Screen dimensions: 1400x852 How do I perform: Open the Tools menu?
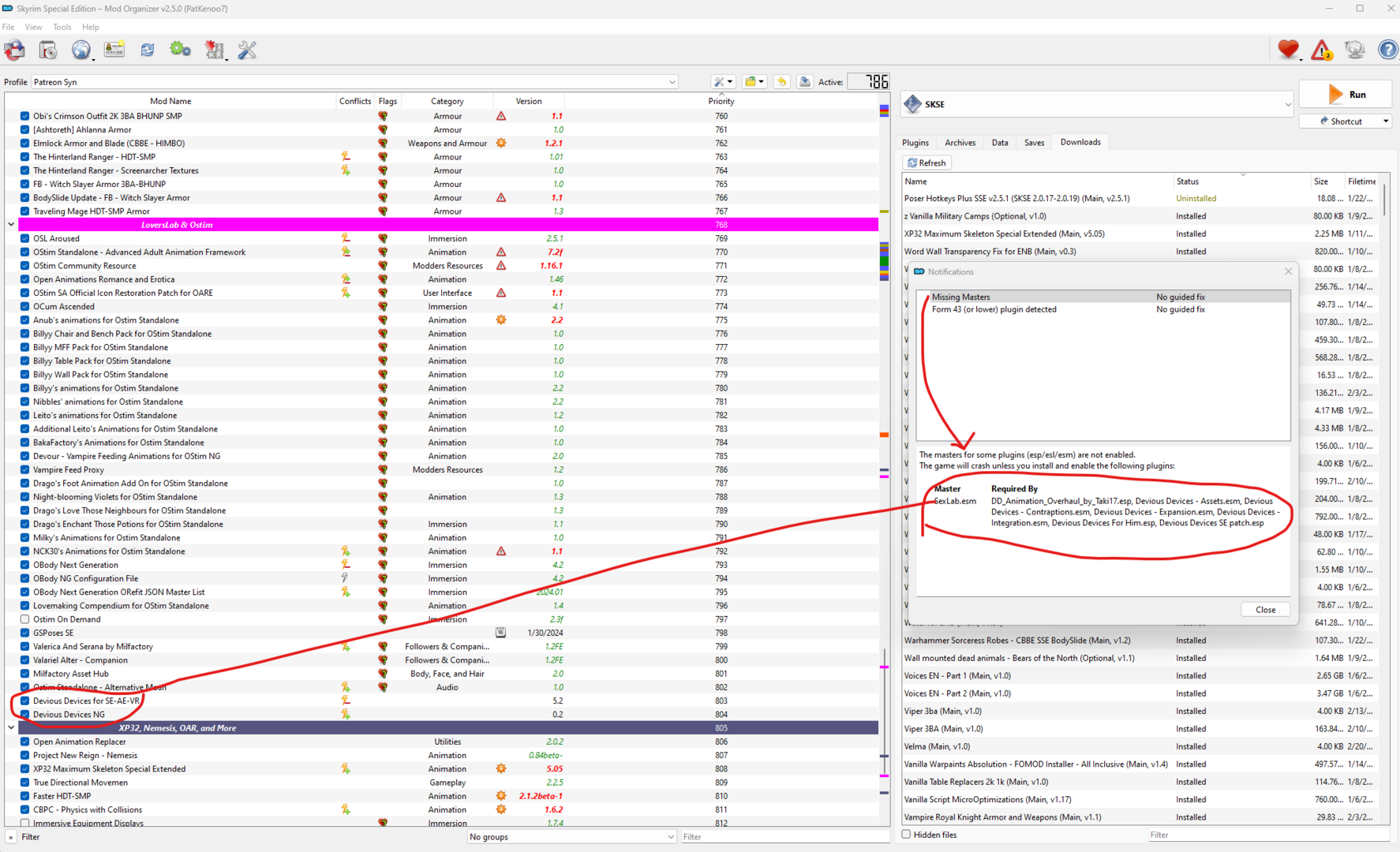click(62, 27)
